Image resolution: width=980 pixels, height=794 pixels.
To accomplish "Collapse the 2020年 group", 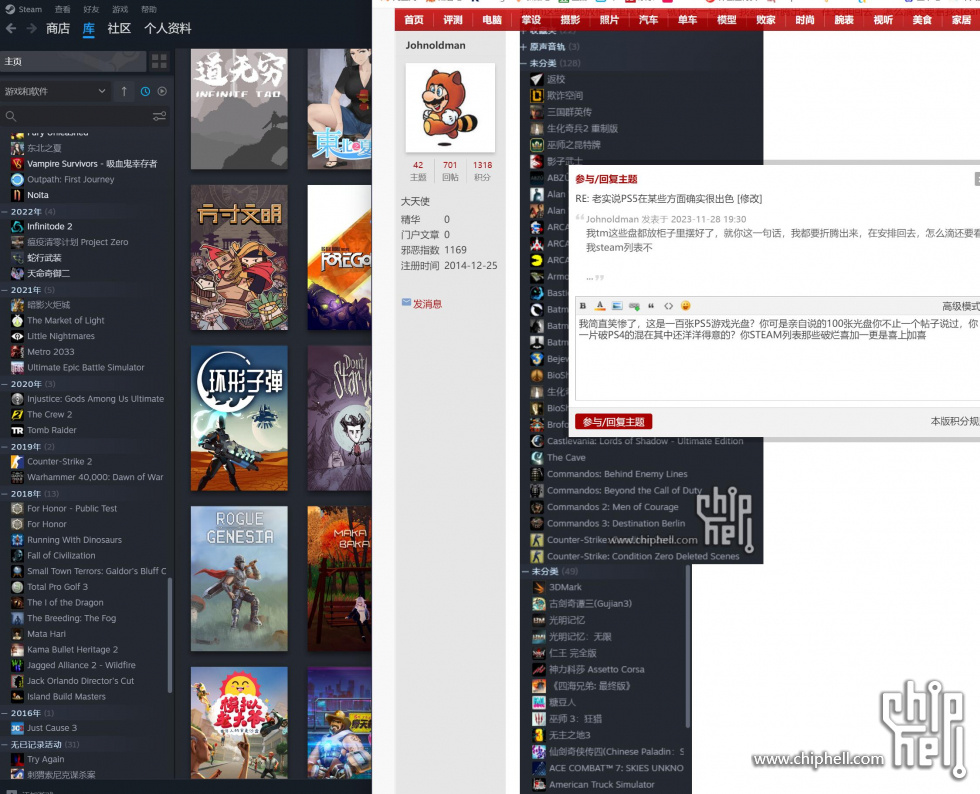I will pyautogui.click(x=5, y=384).
